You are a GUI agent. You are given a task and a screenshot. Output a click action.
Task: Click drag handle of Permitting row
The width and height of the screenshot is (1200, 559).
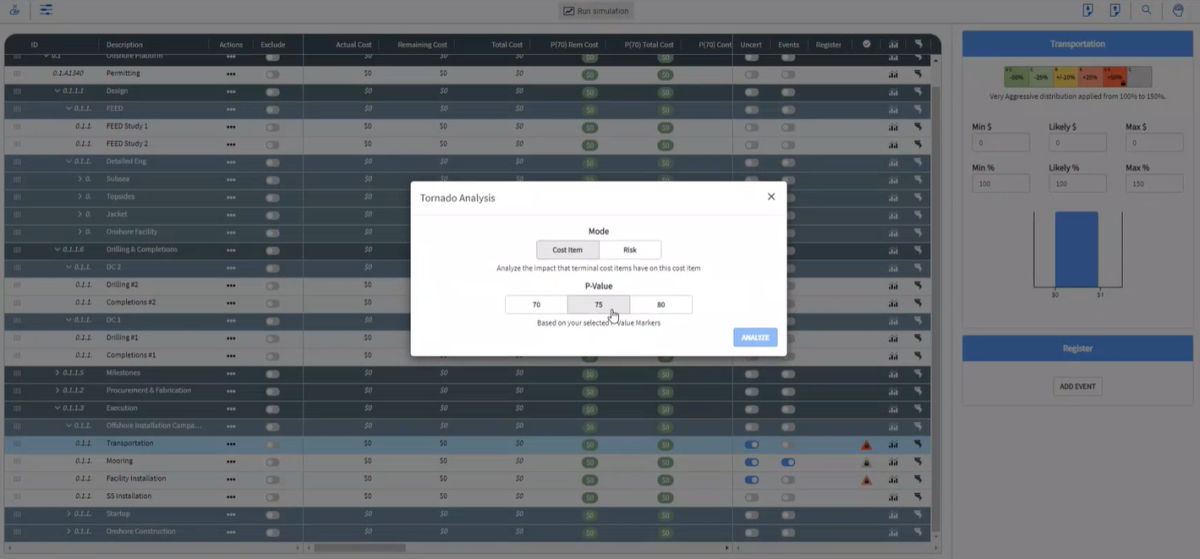16,74
